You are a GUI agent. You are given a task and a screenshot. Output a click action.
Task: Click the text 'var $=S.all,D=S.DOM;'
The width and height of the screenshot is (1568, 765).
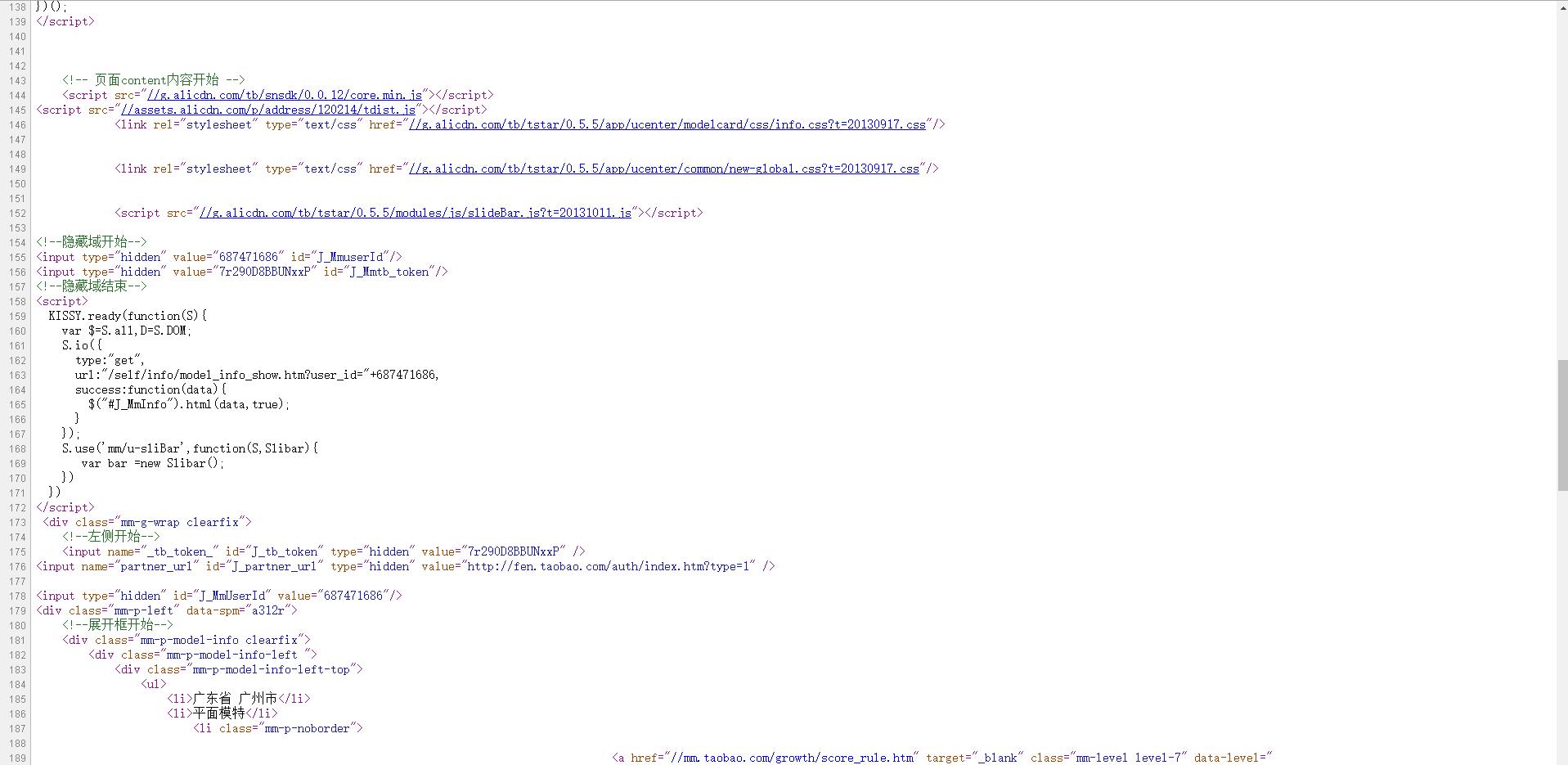coord(127,331)
